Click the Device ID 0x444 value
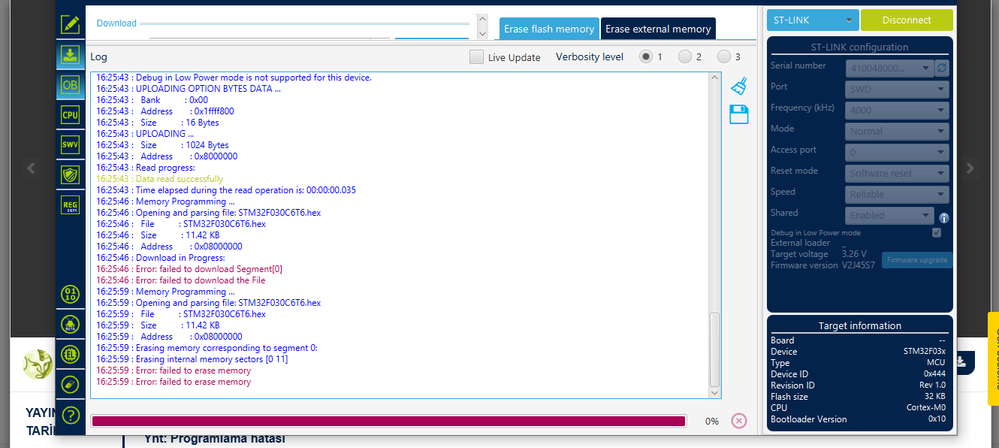 tap(935, 374)
